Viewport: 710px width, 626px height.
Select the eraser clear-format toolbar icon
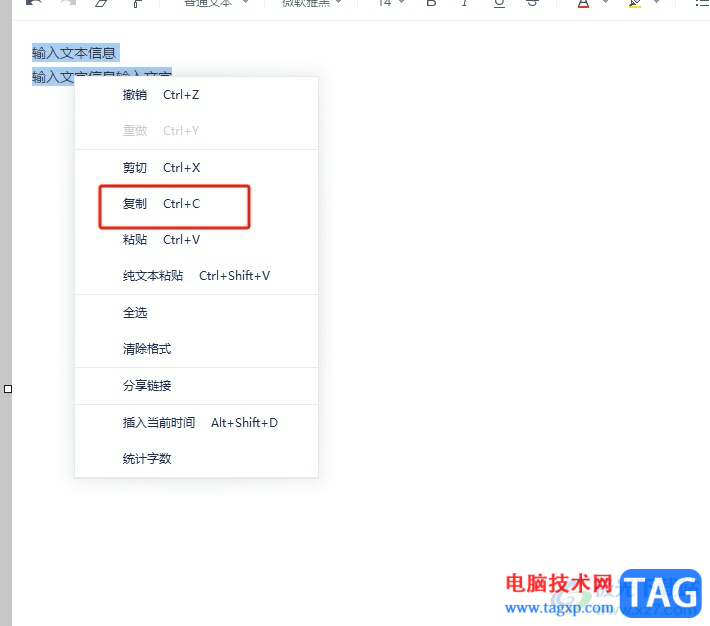click(101, 3)
